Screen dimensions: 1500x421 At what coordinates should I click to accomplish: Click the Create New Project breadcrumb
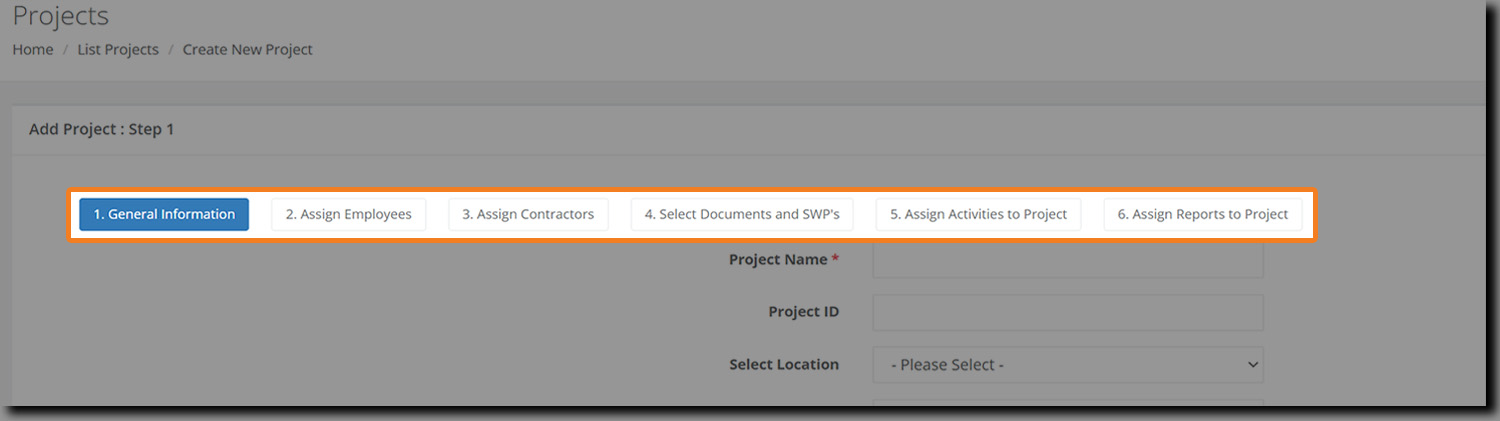[247, 50]
